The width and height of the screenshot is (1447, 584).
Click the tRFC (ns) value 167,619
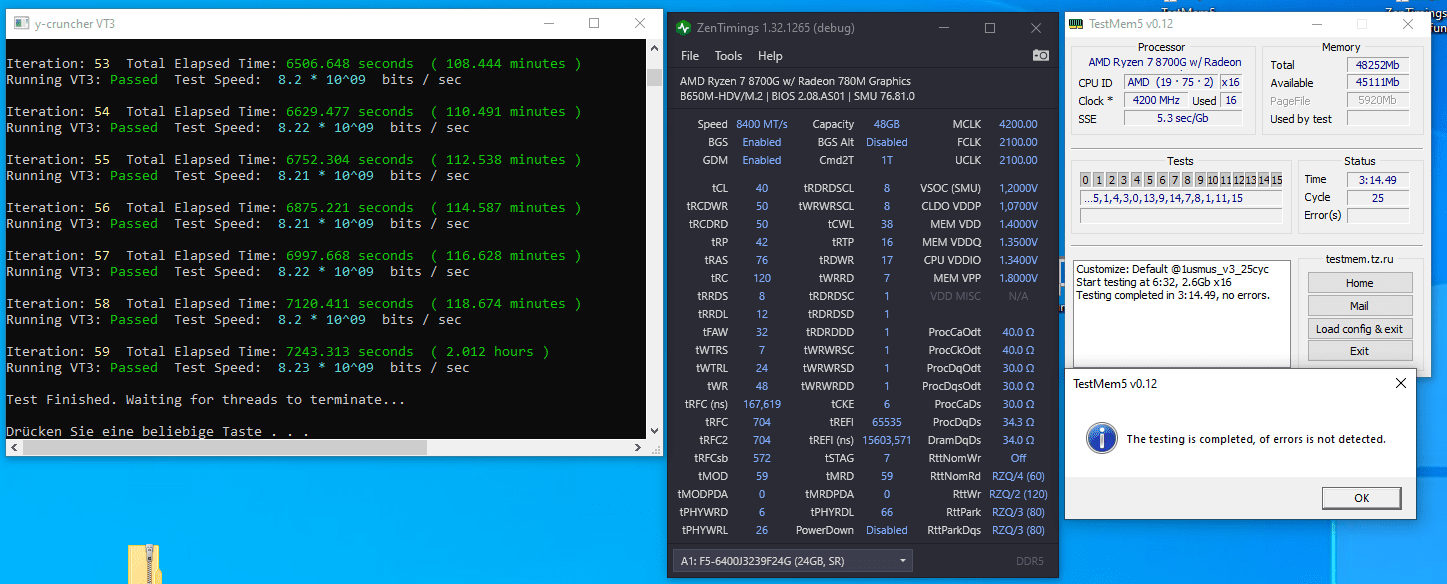click(x=762, y=404)
